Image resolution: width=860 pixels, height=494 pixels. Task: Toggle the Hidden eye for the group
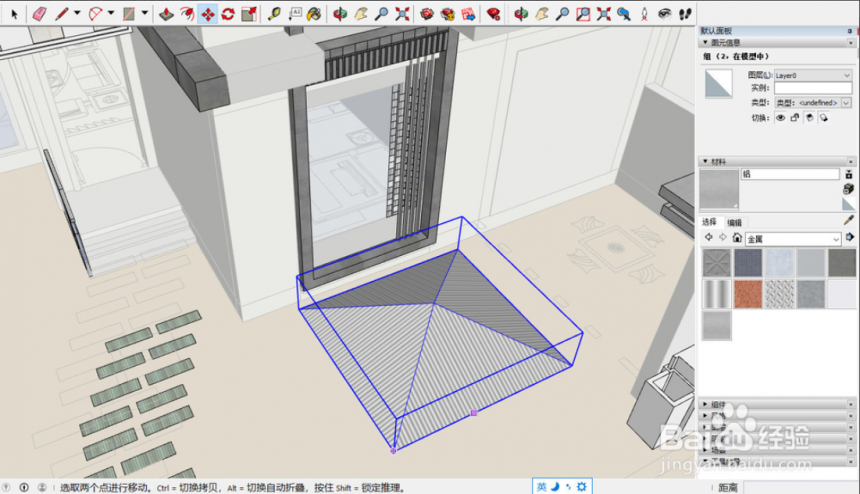[x=780, y=118]
